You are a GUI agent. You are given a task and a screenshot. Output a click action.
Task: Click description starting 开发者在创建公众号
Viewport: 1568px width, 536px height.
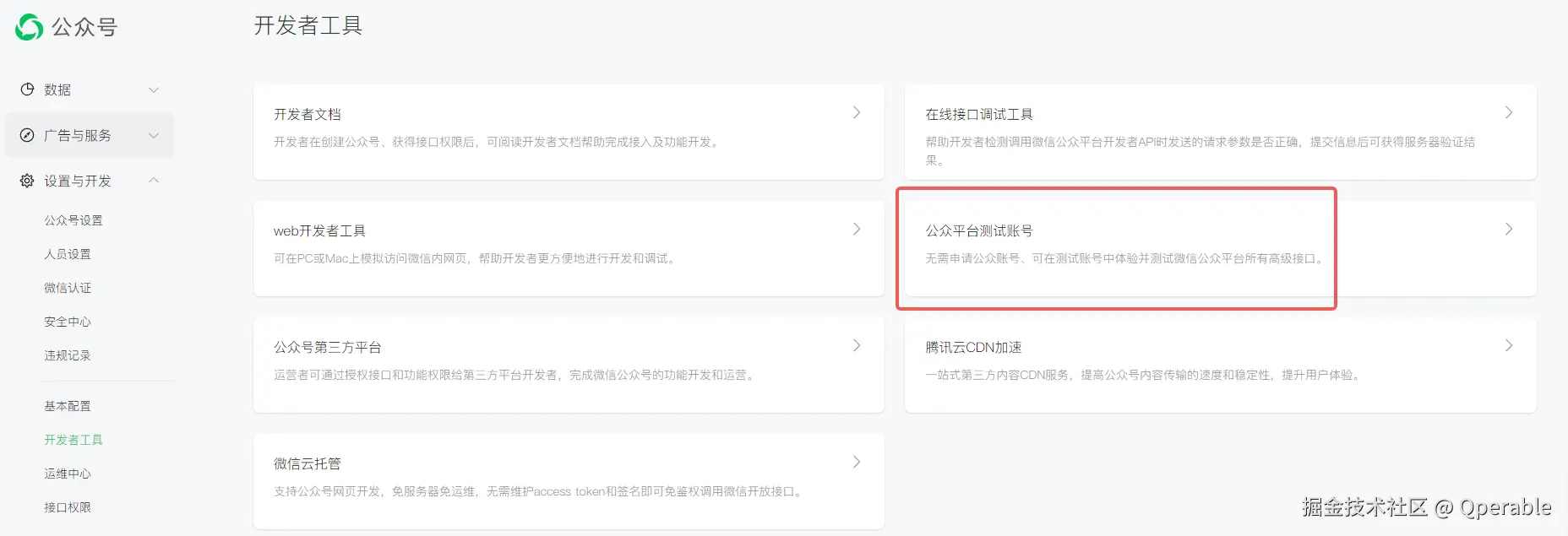pyautogui.click(x=498, y=142)
